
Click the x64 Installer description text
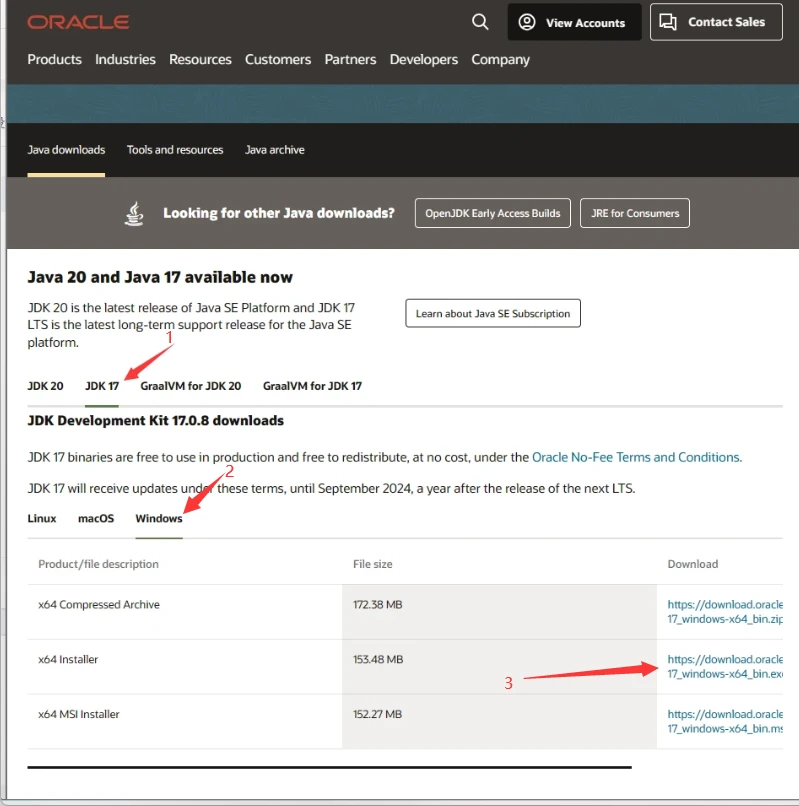click(68, 660)
